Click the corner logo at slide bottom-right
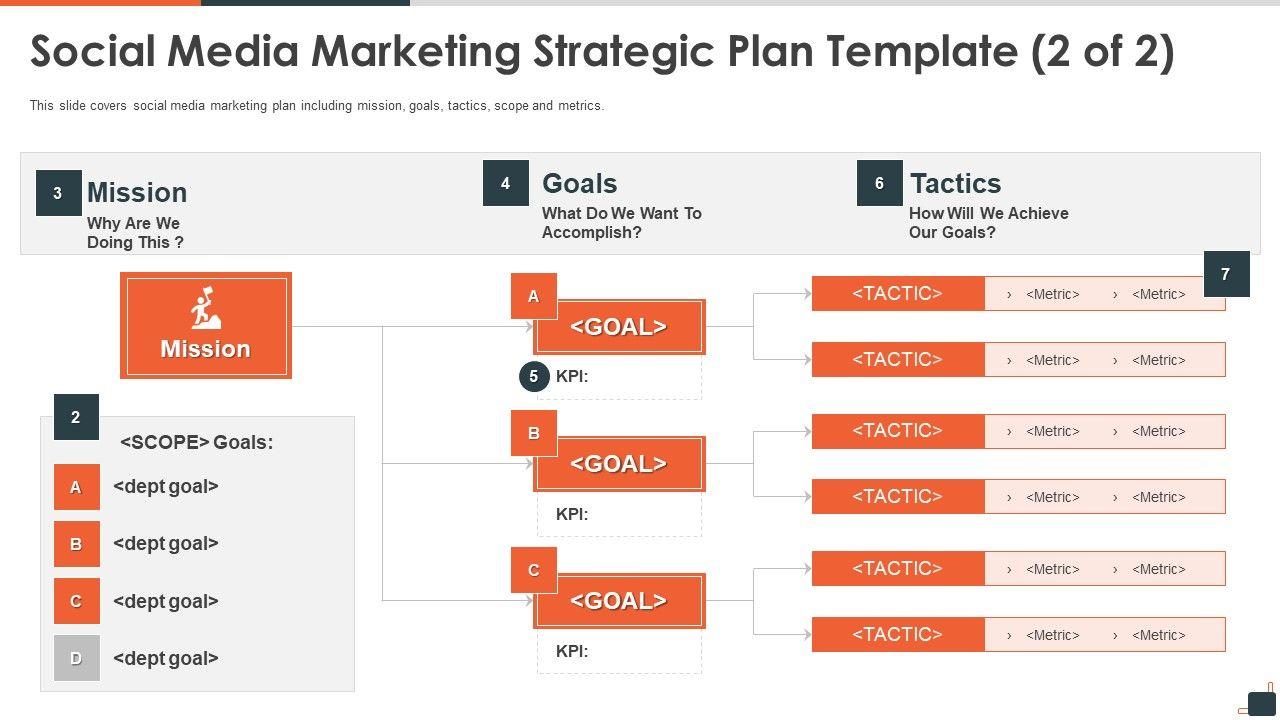Viewport: 1280px width, 720px height. tap(1260, 702)
